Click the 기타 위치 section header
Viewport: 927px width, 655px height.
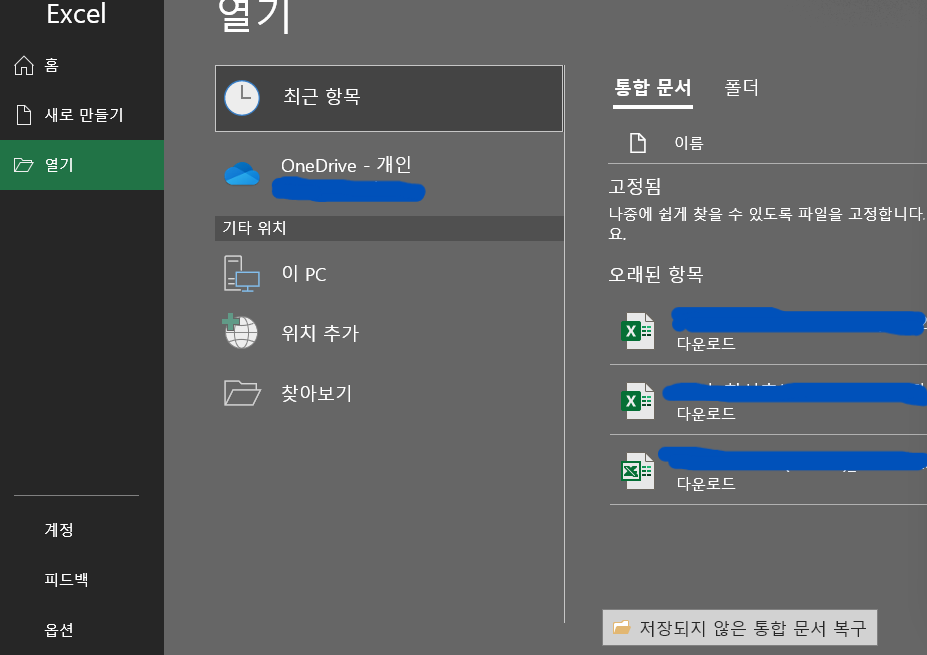click(389, 228)
